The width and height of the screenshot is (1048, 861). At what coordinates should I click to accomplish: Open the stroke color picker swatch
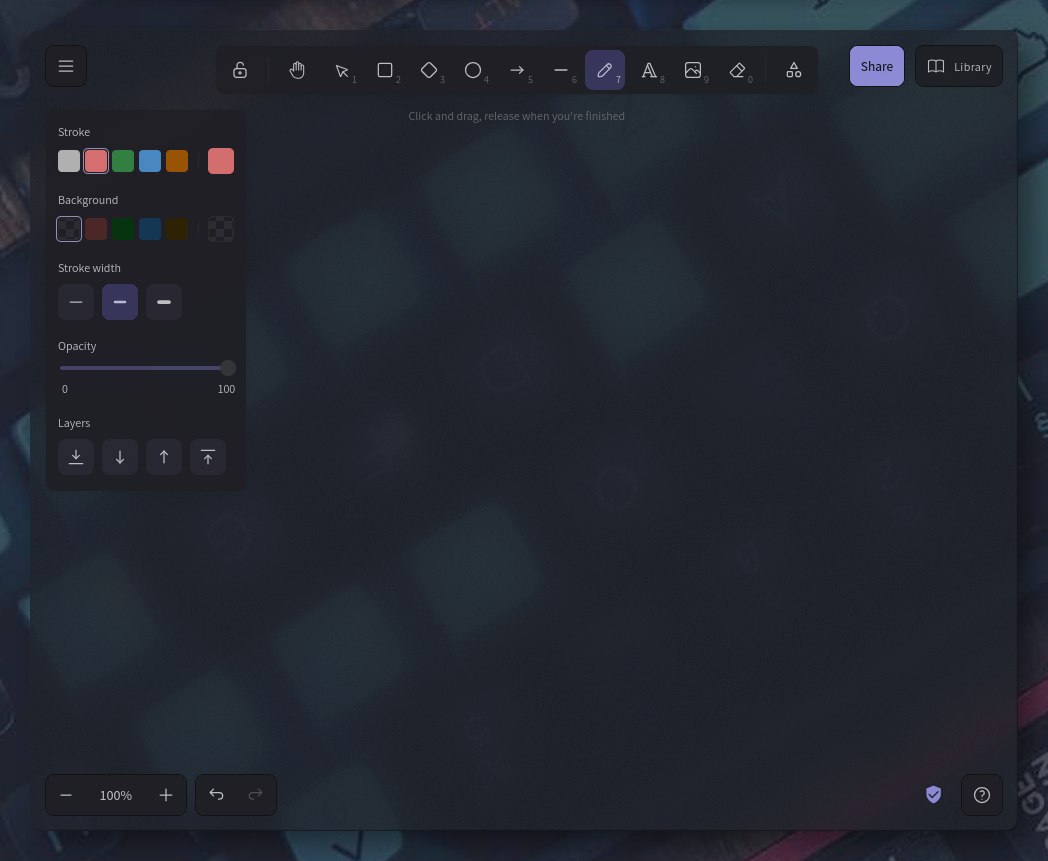(x=221, y=161)
